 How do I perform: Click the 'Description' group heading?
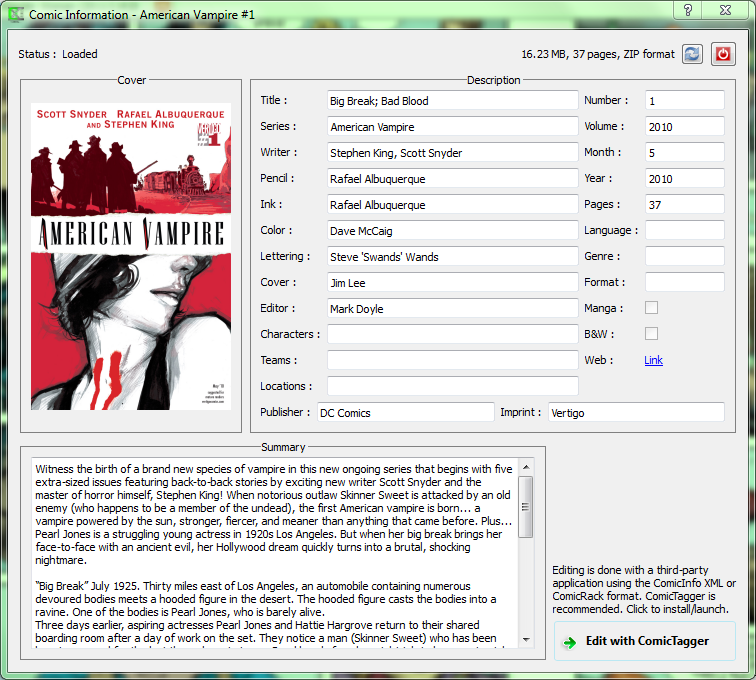493,80
